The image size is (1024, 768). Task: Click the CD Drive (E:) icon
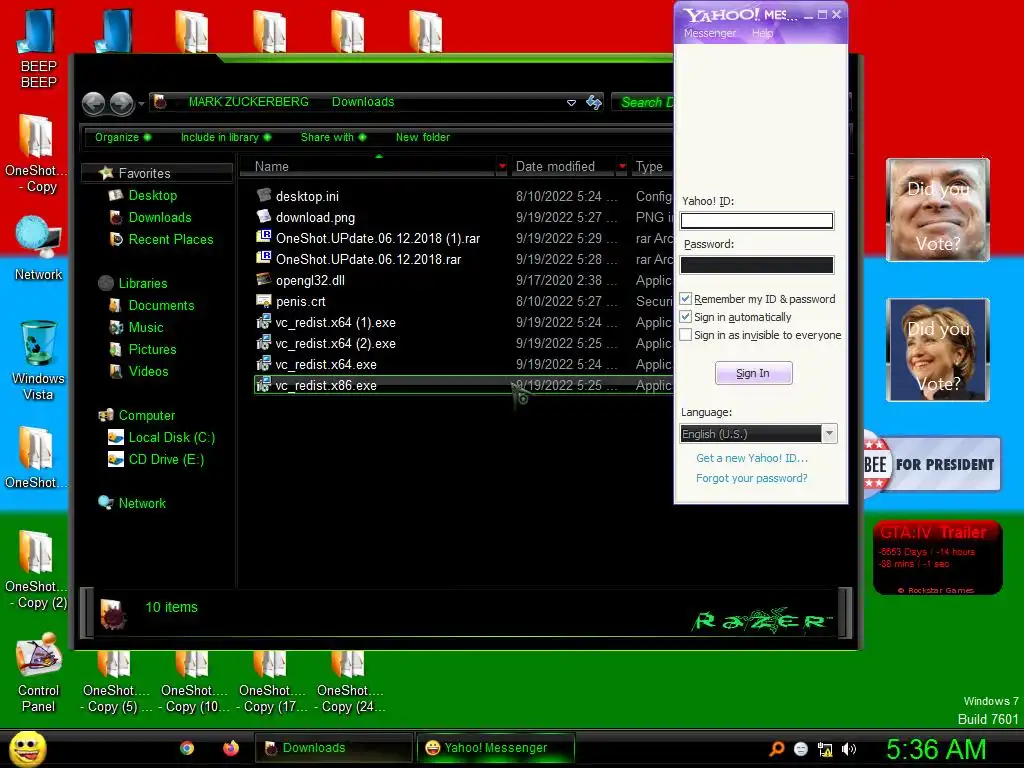pos(116,459)
